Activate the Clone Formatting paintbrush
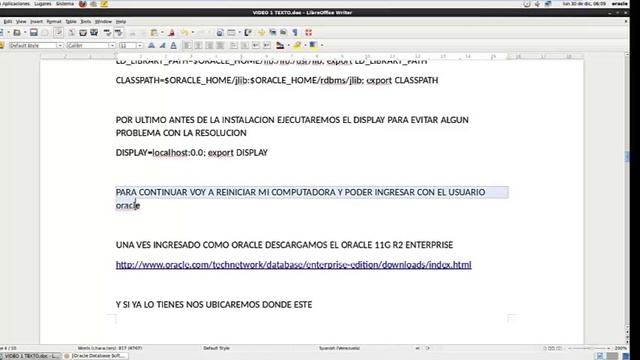This screenshot has width=640, height=360. [x=172, y=33]
